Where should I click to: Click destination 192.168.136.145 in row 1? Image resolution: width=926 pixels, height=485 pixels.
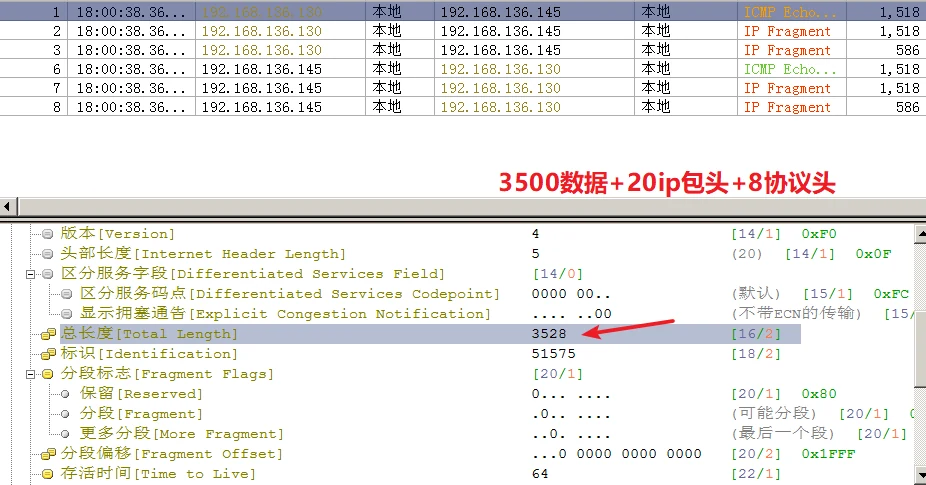click(500, 12)
